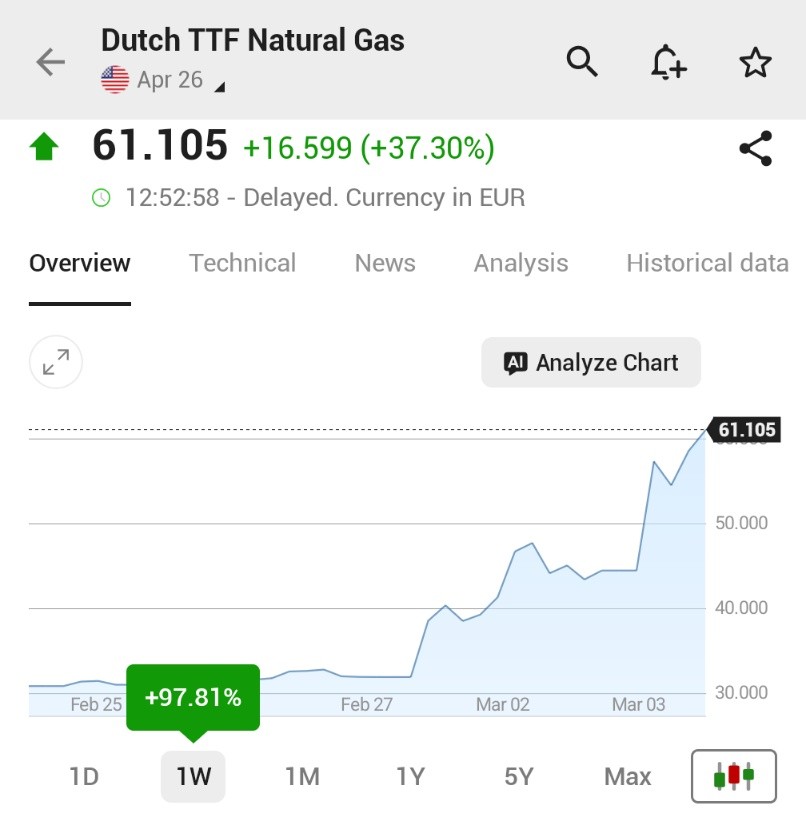Click the 61.105 price marker on chart
This screenshot has width=806, height=819.
(x=746, y=431)
